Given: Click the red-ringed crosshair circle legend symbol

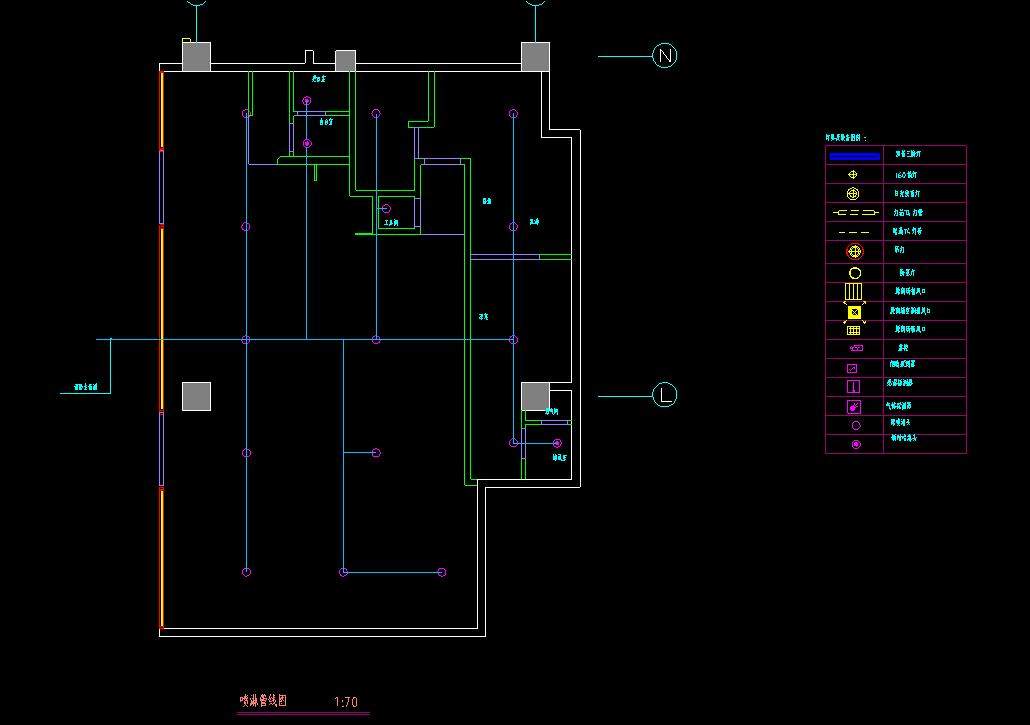Looking at the screenshot, I should [854, 252].
